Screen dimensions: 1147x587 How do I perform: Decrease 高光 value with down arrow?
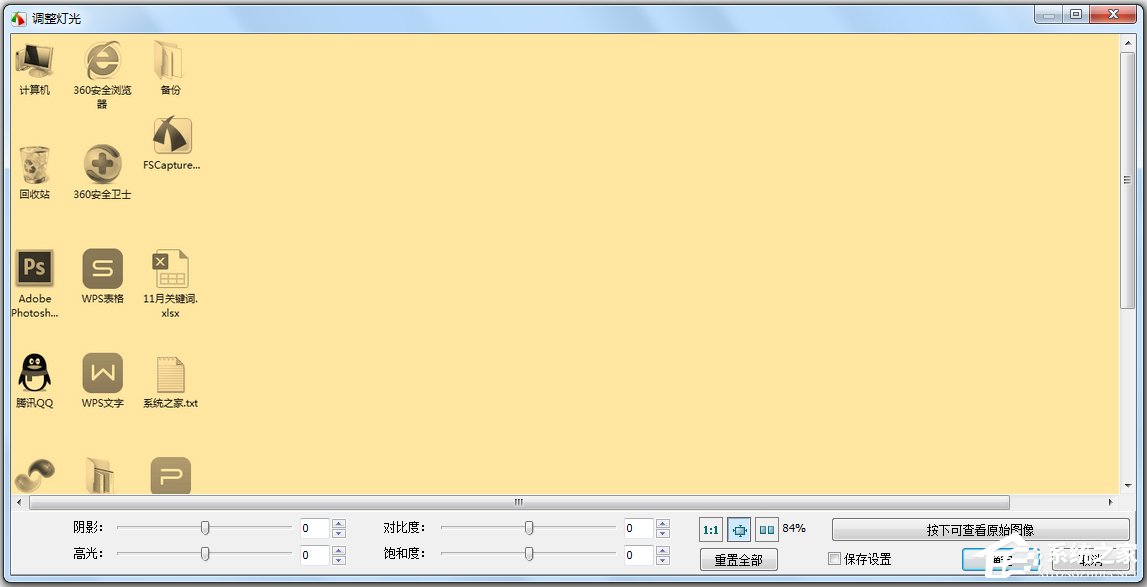click(x=339, y=559)
